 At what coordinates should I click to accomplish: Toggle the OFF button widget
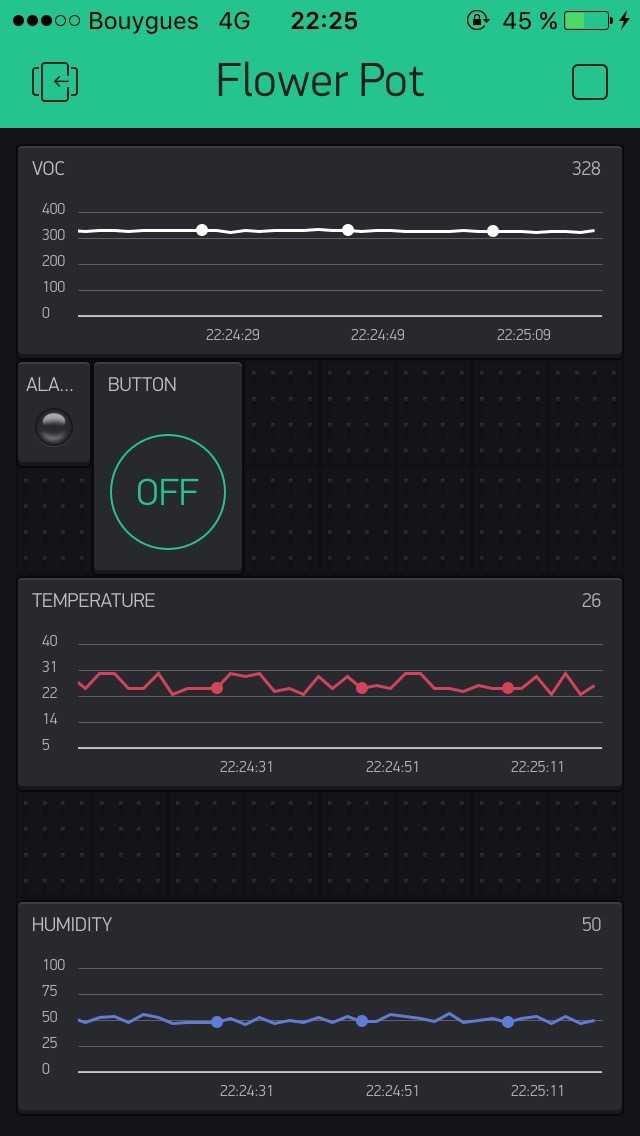click(x=167, y=492)
